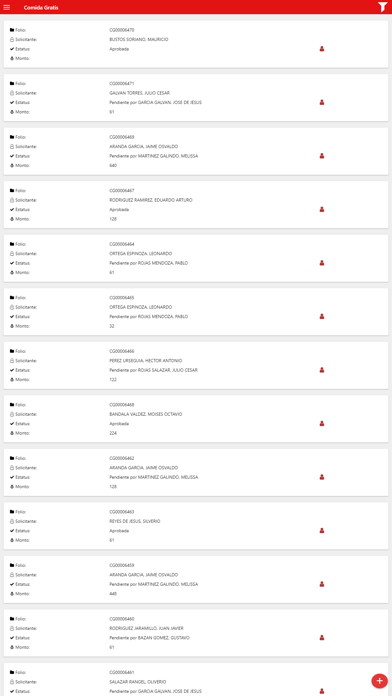Open the hamburger menu in header

[x=7, y=8]
